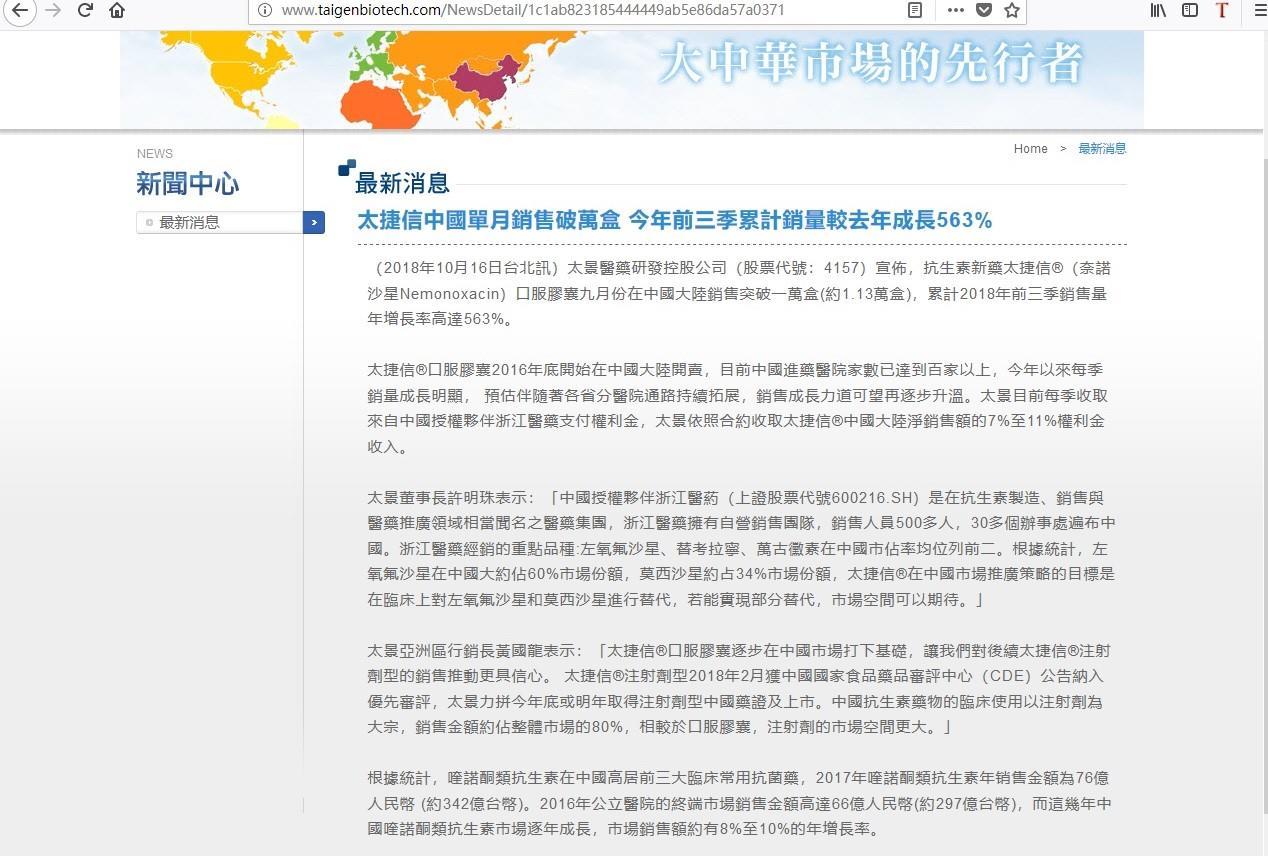Viewport: 1268px width, 856px height.
Task: Open the Firefox hamburger menu
Action: (1258, 10)
